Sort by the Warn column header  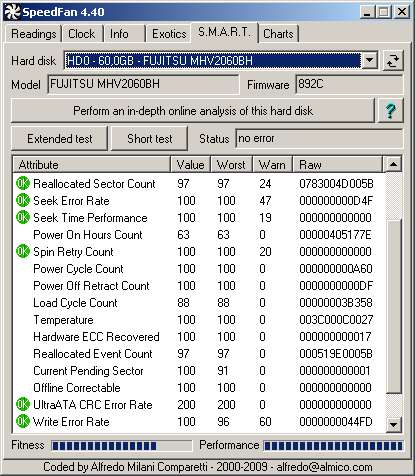pyautogui.click(x=272, y=165)
